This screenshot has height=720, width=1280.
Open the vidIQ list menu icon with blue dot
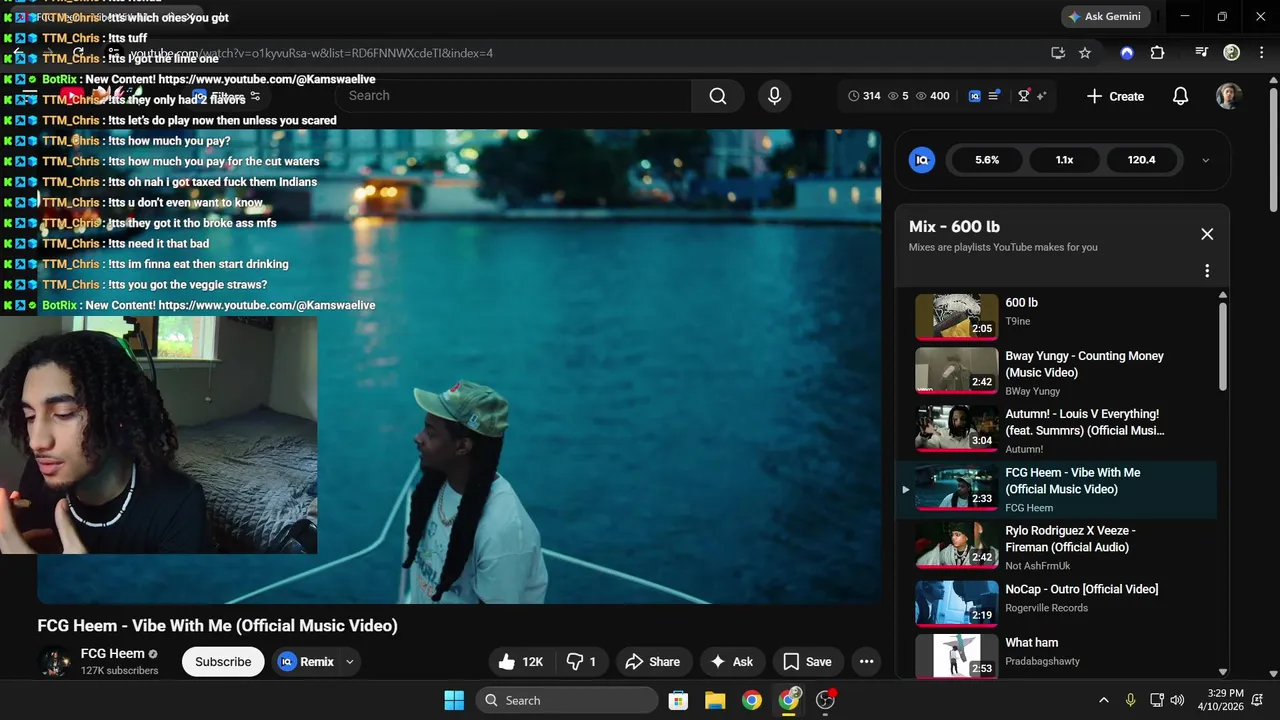pos(995,96)
